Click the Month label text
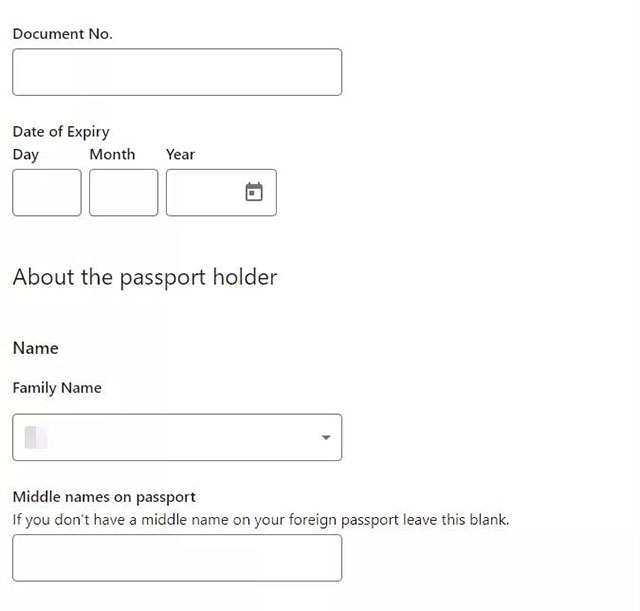This screenshot has width=640, height=611. (x=112, y=154)
